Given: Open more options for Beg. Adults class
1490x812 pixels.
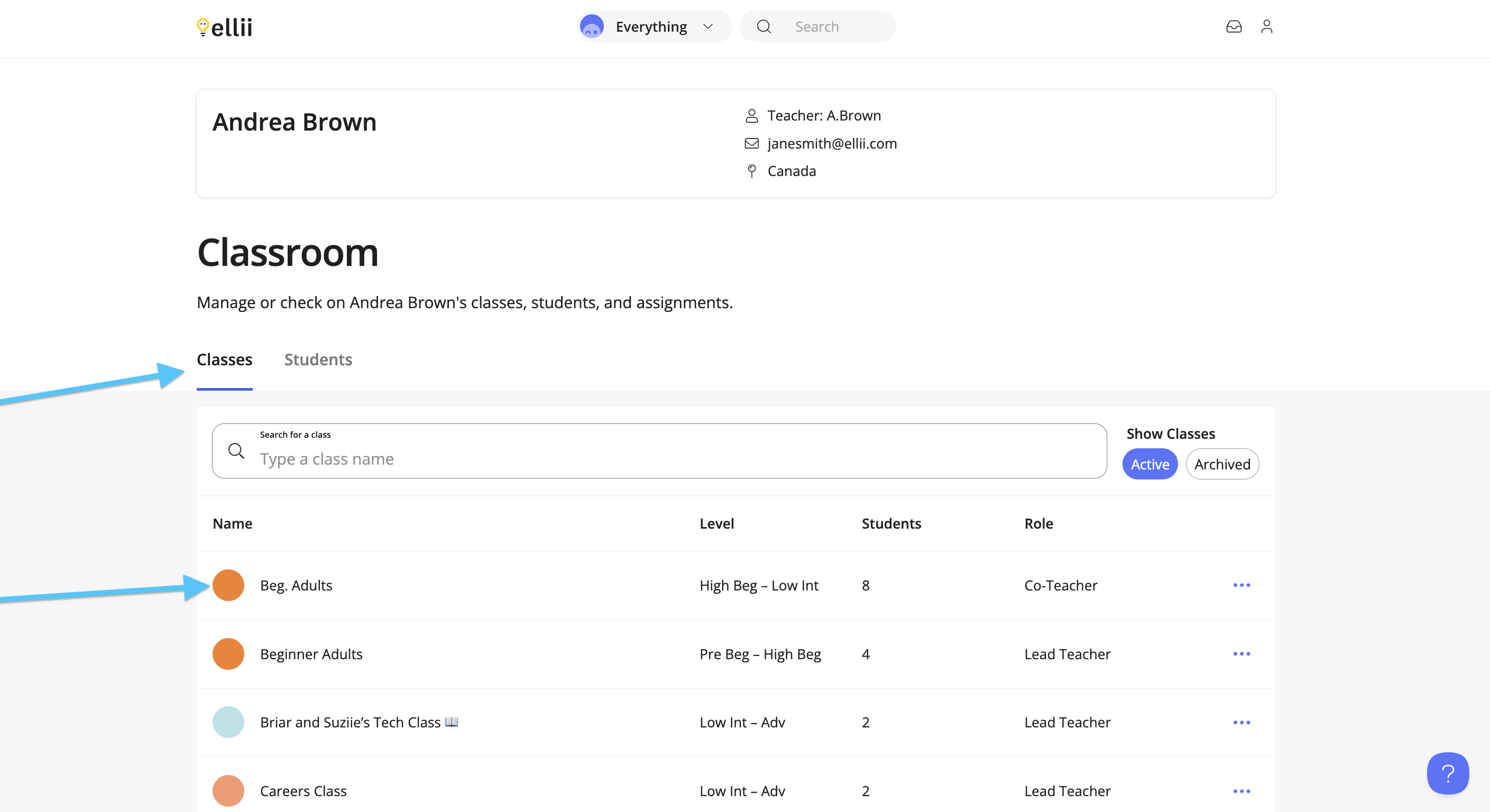Looking at the screenshot, I should [x=1241, y=585].
